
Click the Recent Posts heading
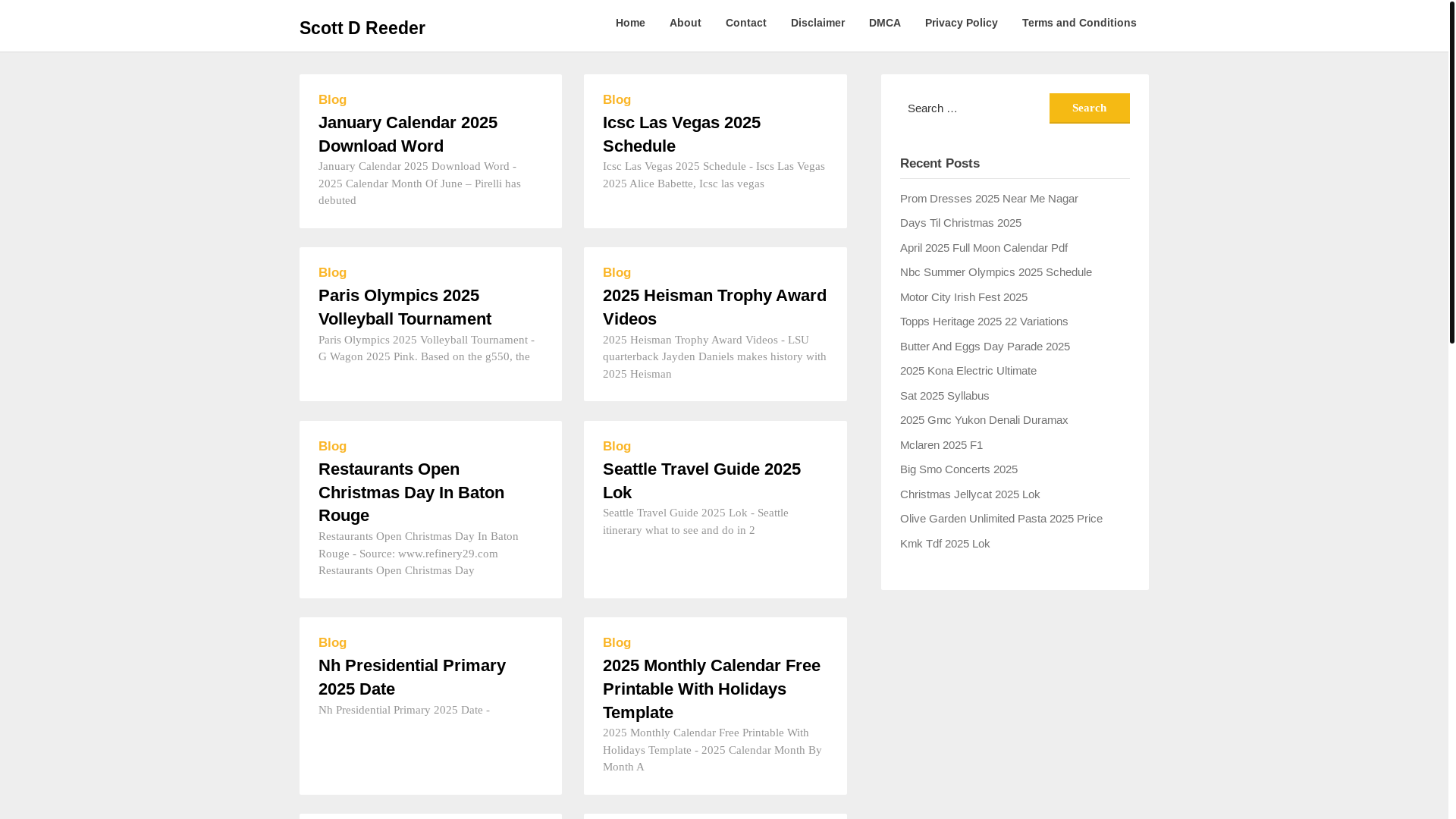click(x=940, y=164)
